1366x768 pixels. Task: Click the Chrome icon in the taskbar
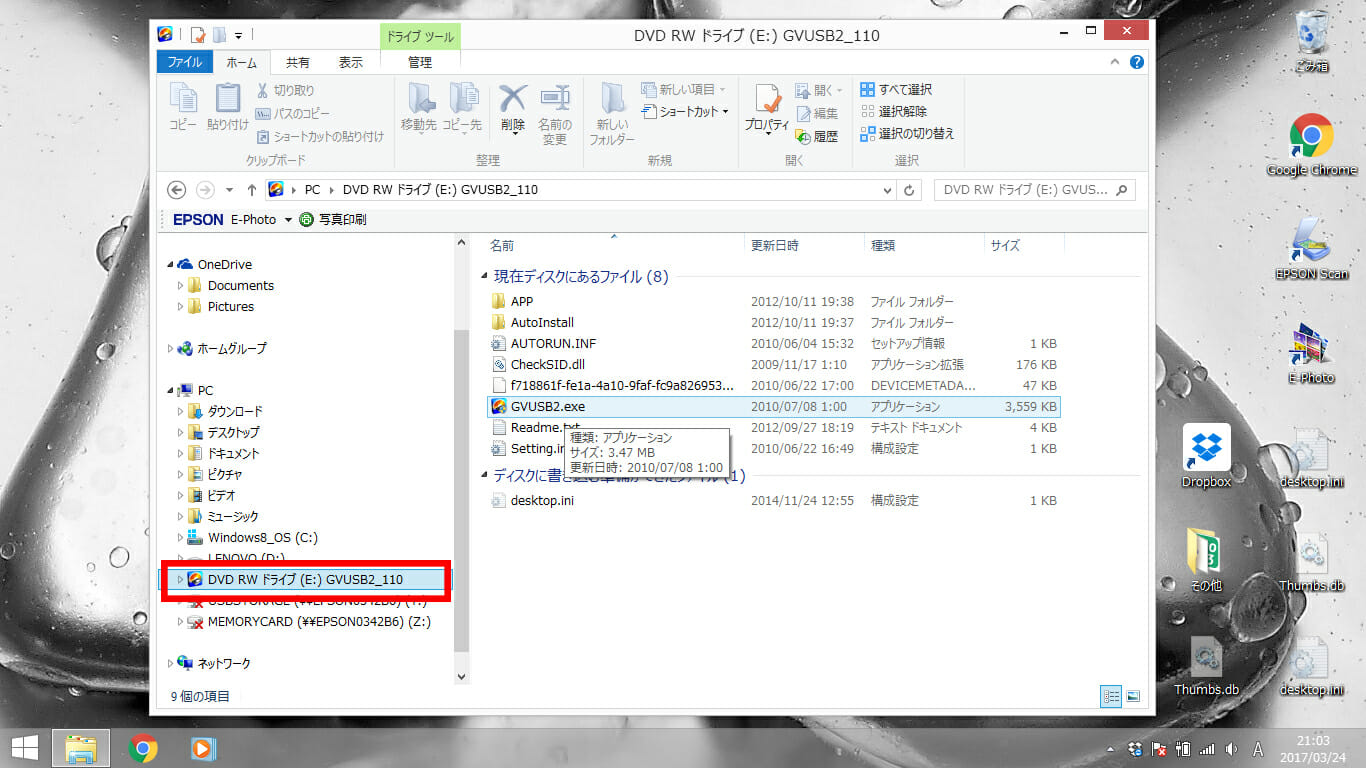pos(143,748)
